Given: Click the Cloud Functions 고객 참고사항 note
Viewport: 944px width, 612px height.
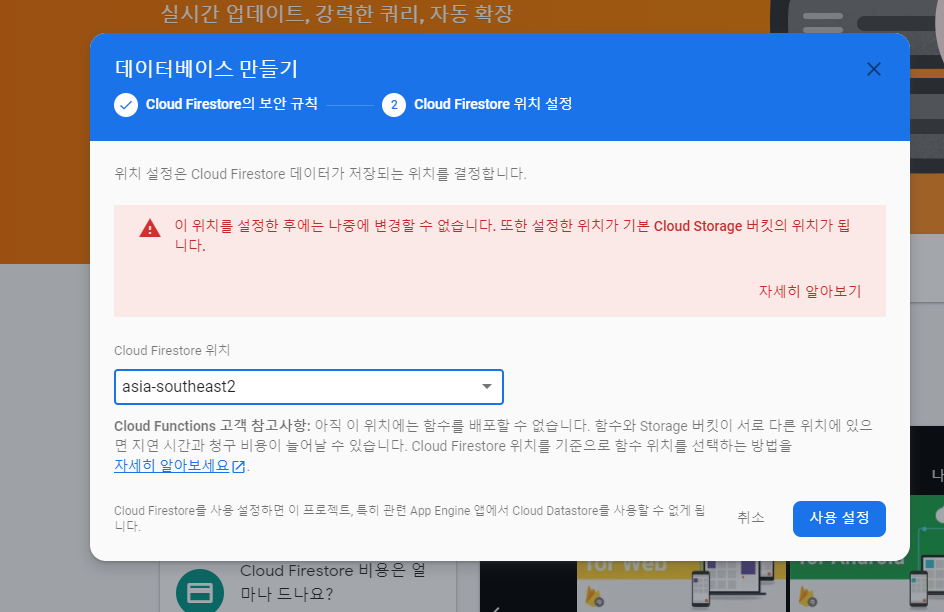Looking at the screenshot, I should pos(494,445).
